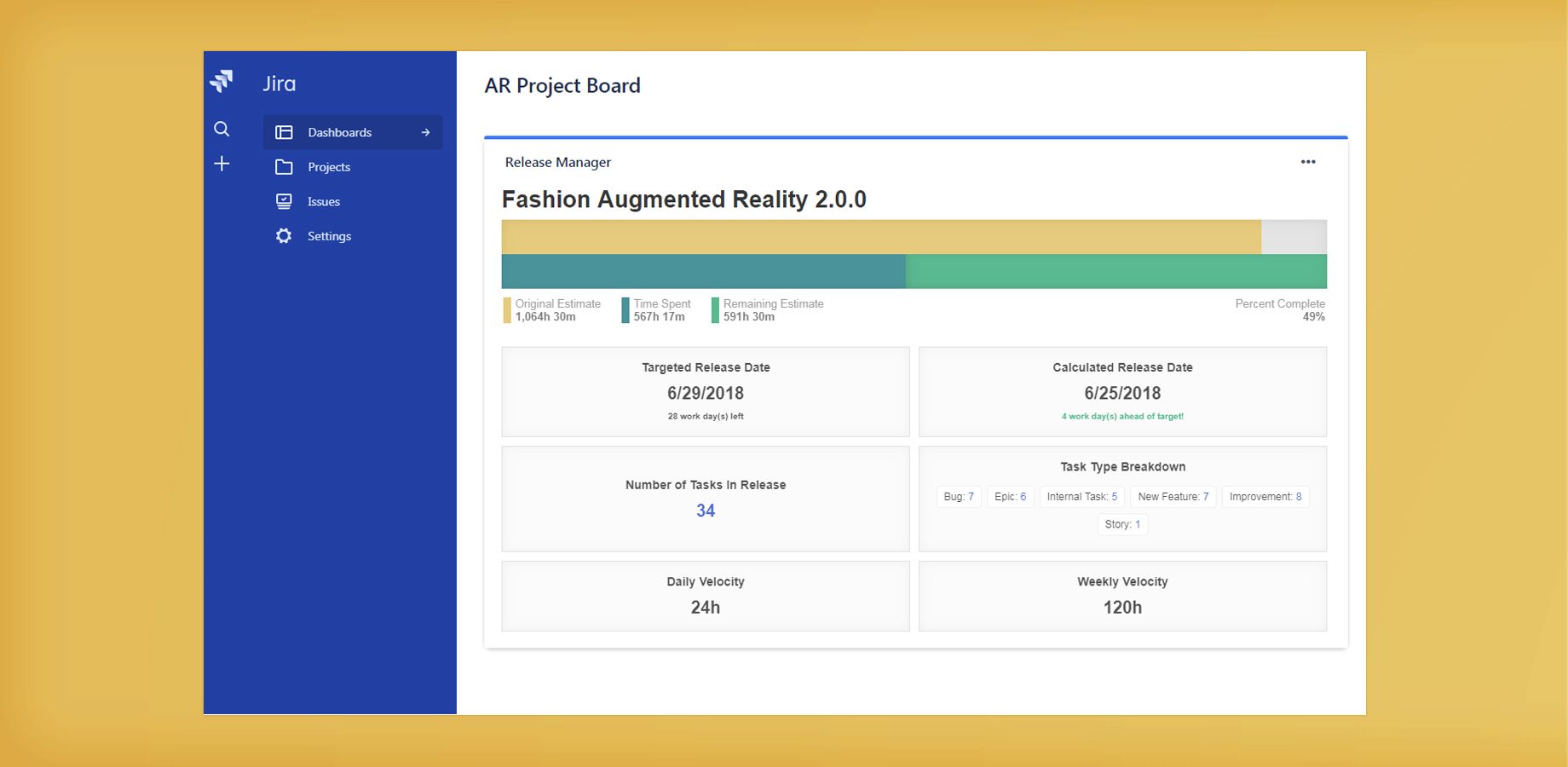Click the Settings gear icon
The height and width of the screenshot is (767, 1568).
point(284,236)
